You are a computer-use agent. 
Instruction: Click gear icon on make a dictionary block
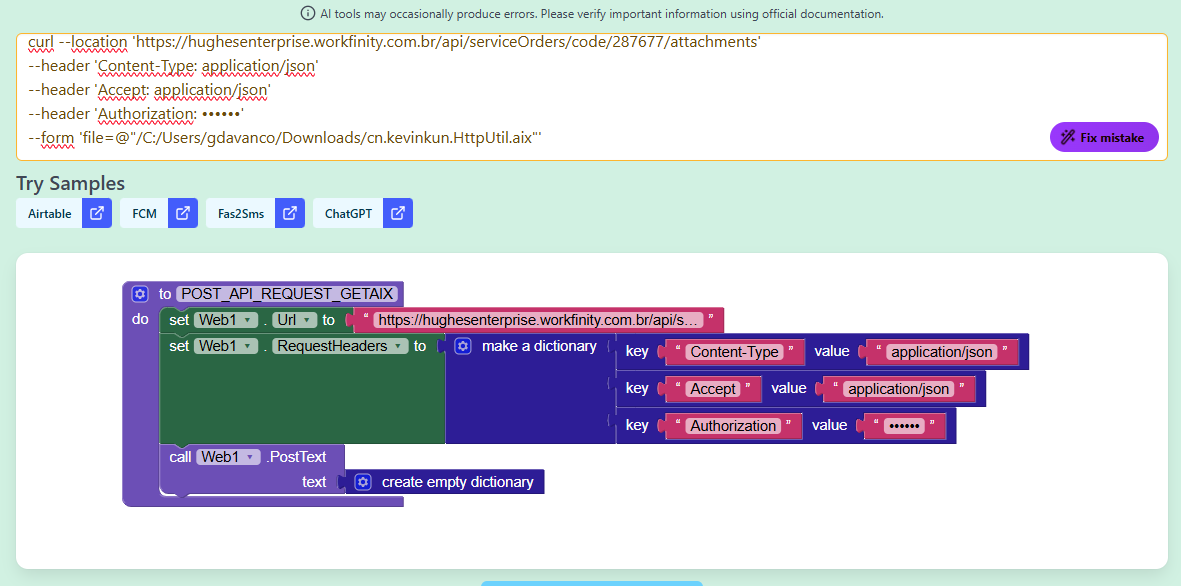click(463, 346)
